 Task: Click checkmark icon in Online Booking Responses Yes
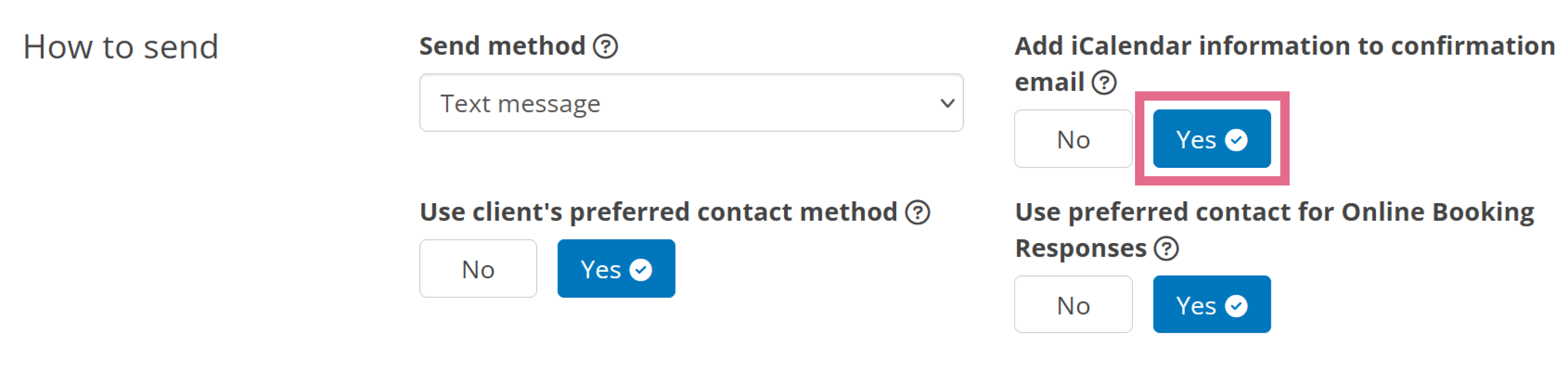[x=1236, y=306]
